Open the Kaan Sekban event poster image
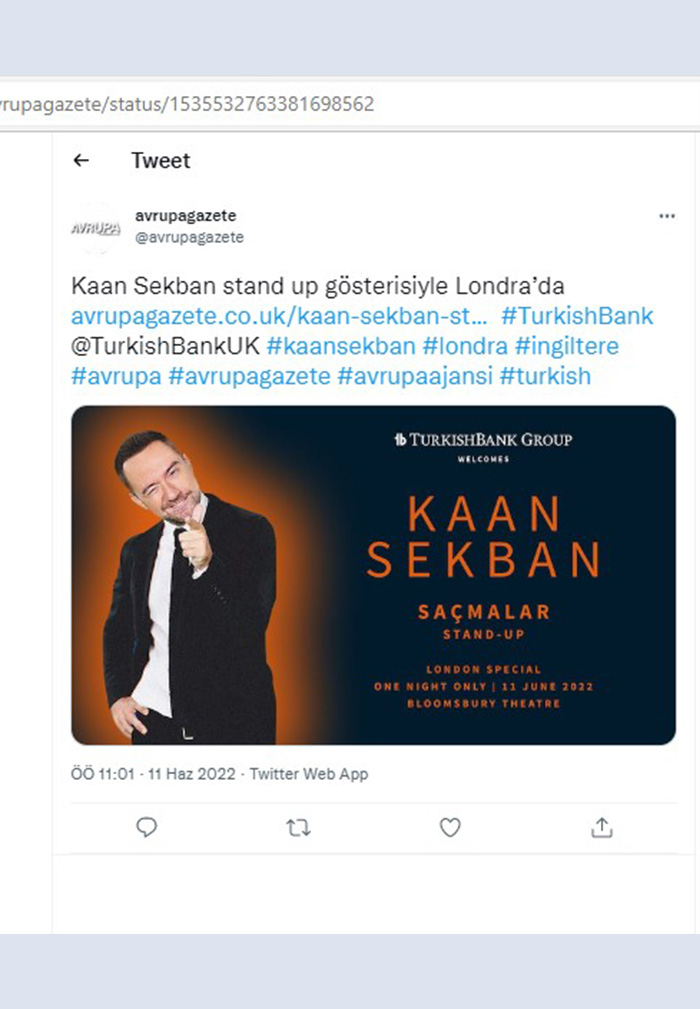This screenshot has width=700, height=1009. [373, 575]
